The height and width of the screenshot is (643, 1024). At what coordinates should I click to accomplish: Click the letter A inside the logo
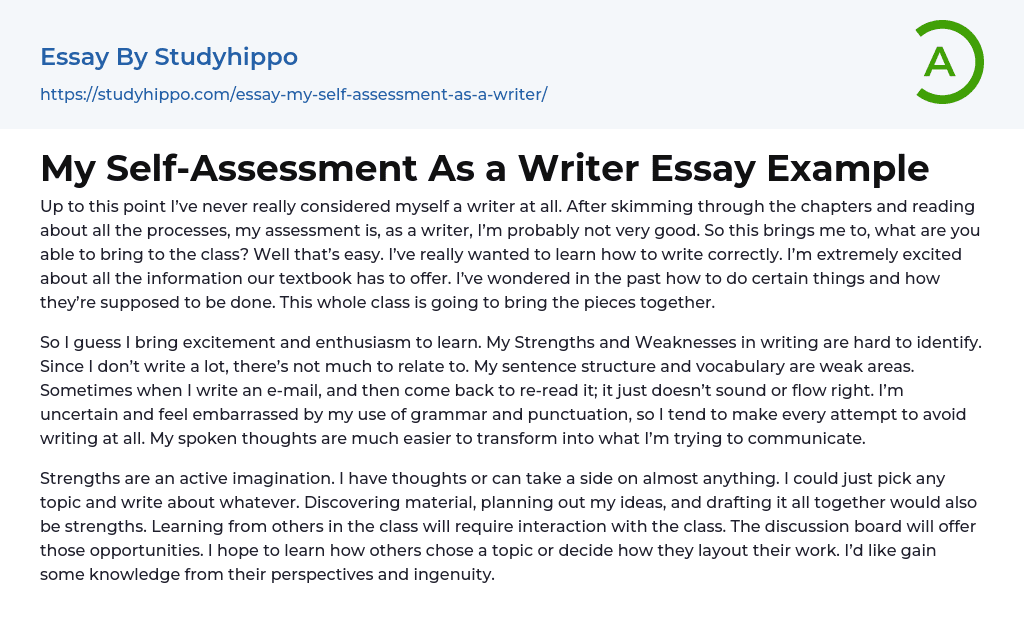tap(939, 62)
